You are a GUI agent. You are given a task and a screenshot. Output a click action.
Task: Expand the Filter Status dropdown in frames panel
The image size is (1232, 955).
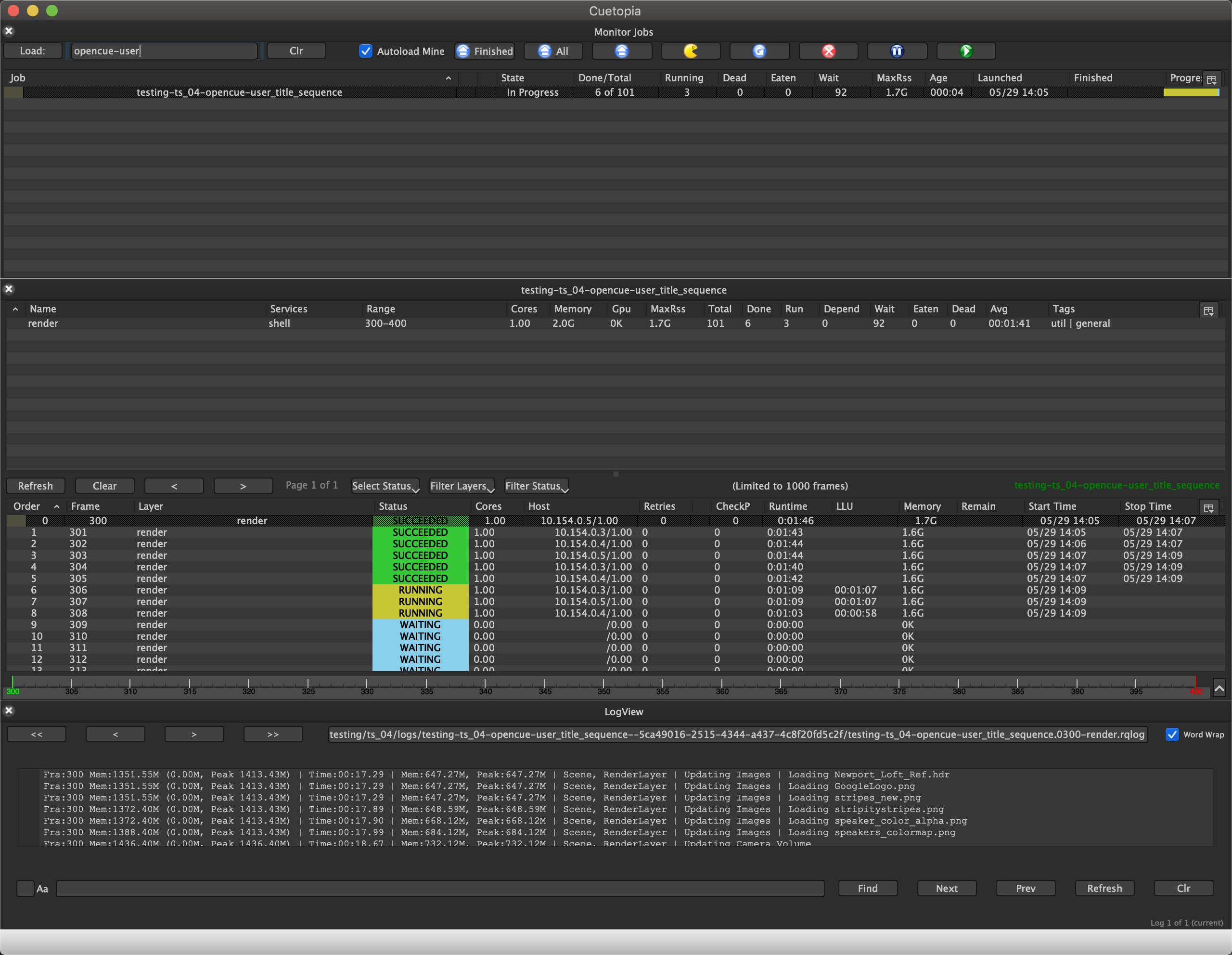pyautogui.click(x=537, y=486)
